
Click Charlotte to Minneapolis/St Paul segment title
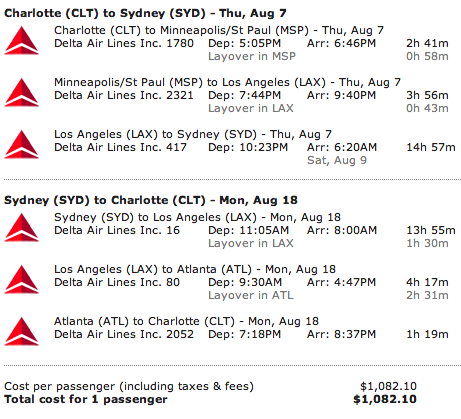point(219,30)
